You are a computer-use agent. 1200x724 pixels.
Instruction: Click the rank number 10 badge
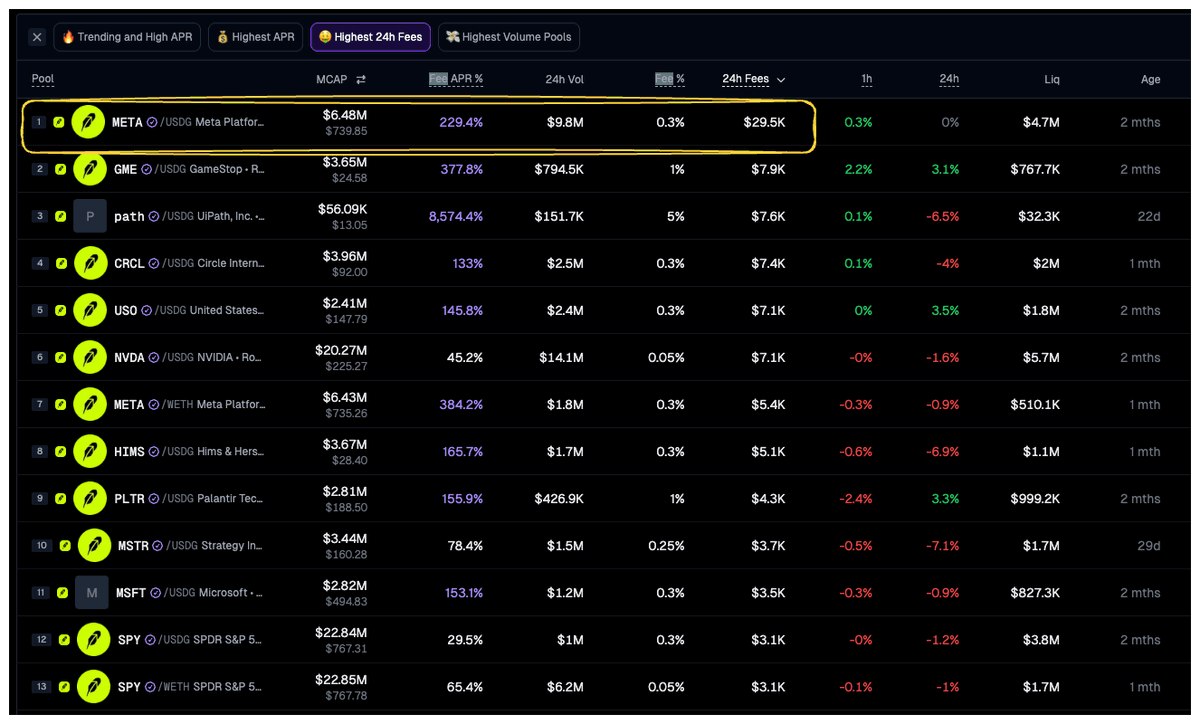42,545
